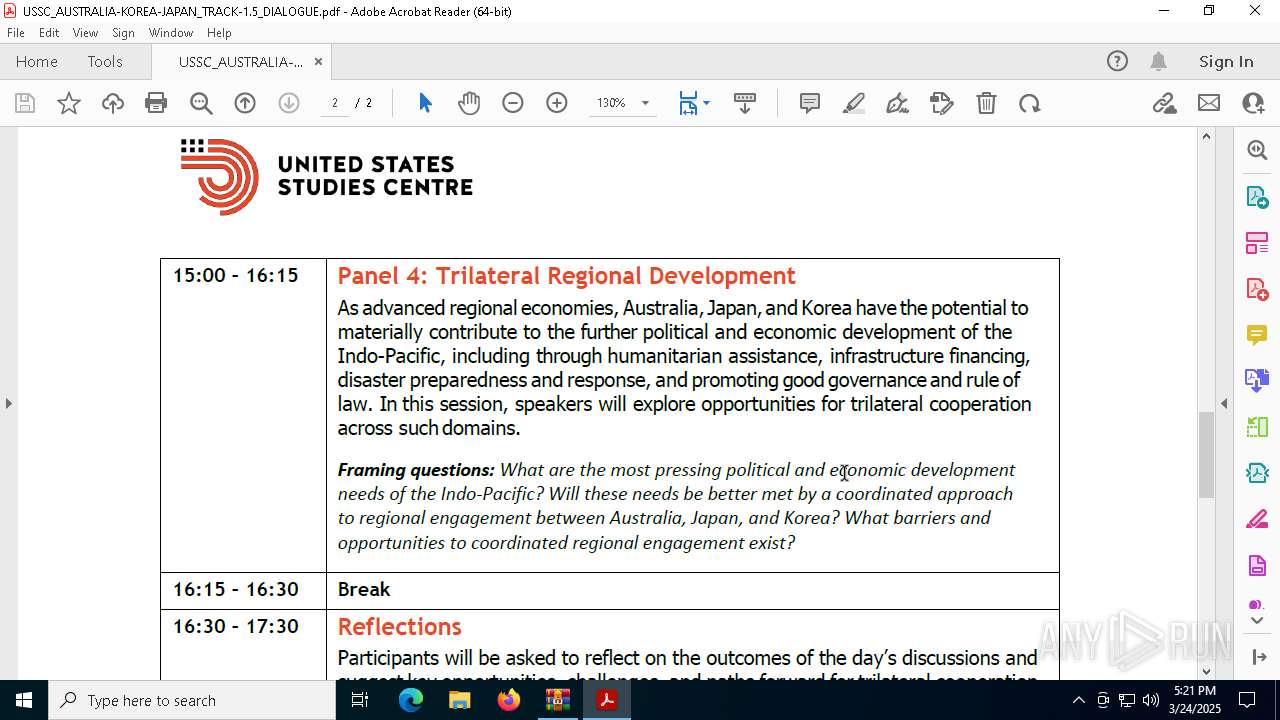Add document to starred favorites
This screenshot has width=1280, height=720.
69,103
